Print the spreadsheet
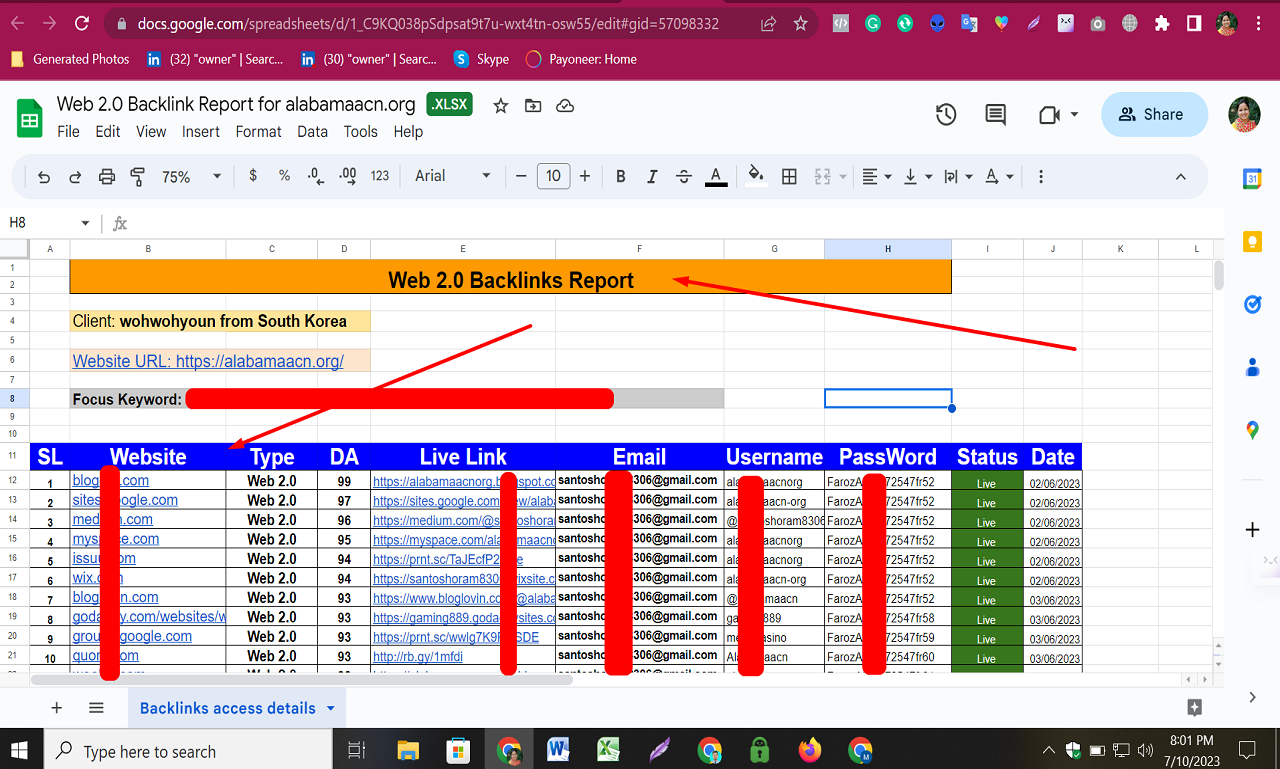The width and height of the screenshot is (1280, 769). tap(107, 176)
